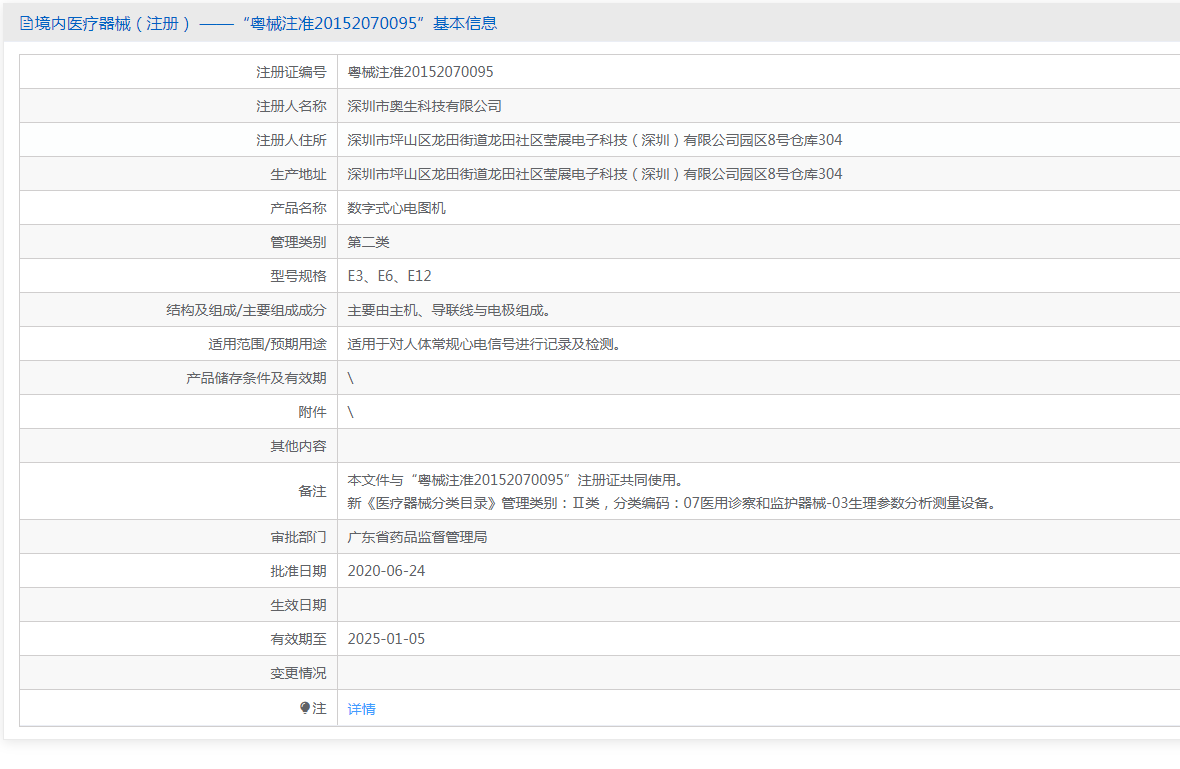
Task: Click the 注册人住所 address value
Action: pos(595,140)
